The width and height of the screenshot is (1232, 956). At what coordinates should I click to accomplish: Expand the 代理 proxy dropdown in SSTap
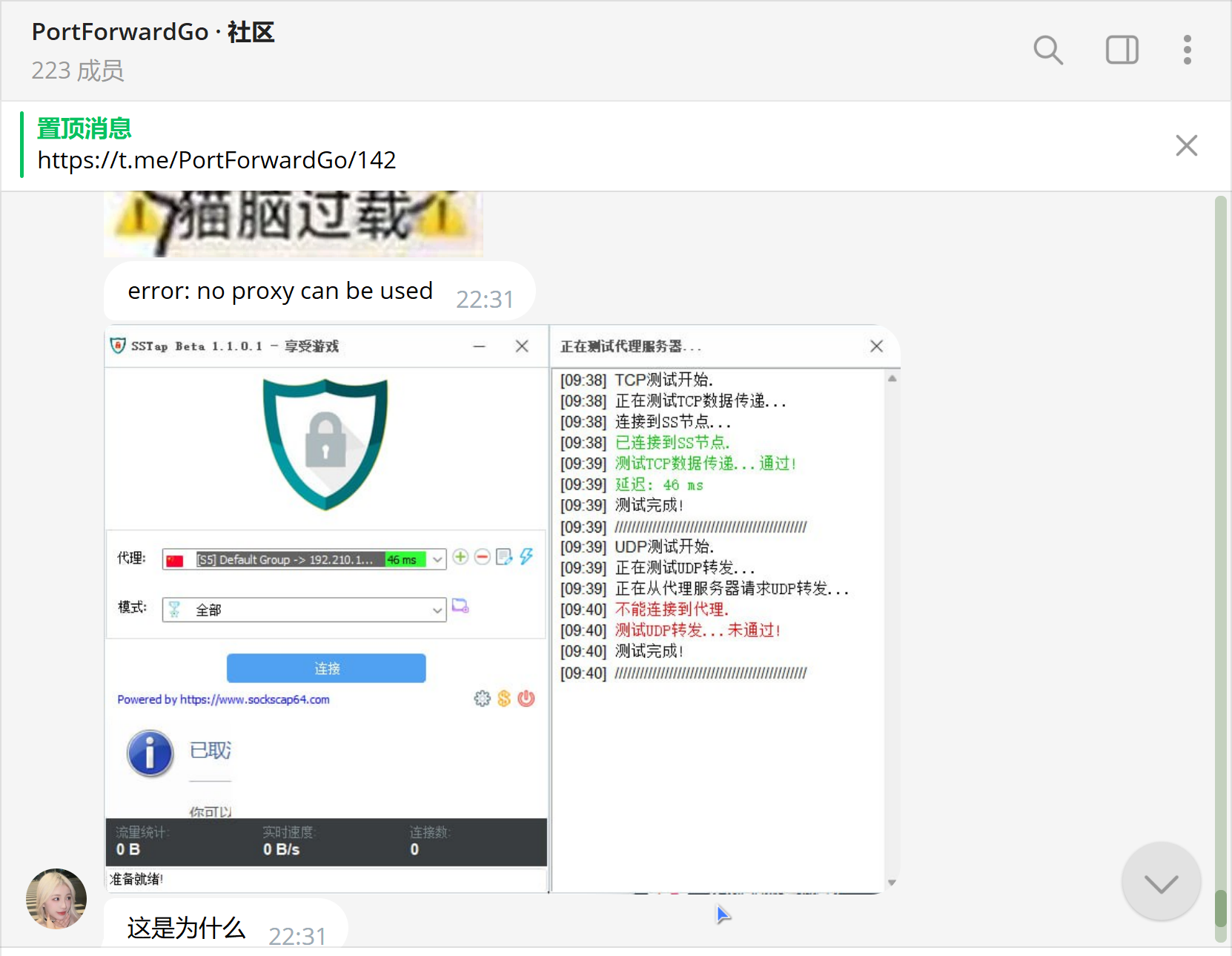(x=437, y=559)
